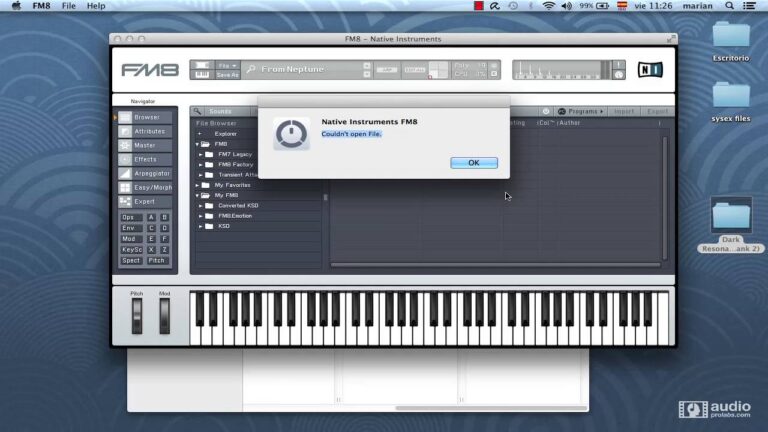
Task: Open Spotlight search in the menu bar
Action: pos(729,6)
